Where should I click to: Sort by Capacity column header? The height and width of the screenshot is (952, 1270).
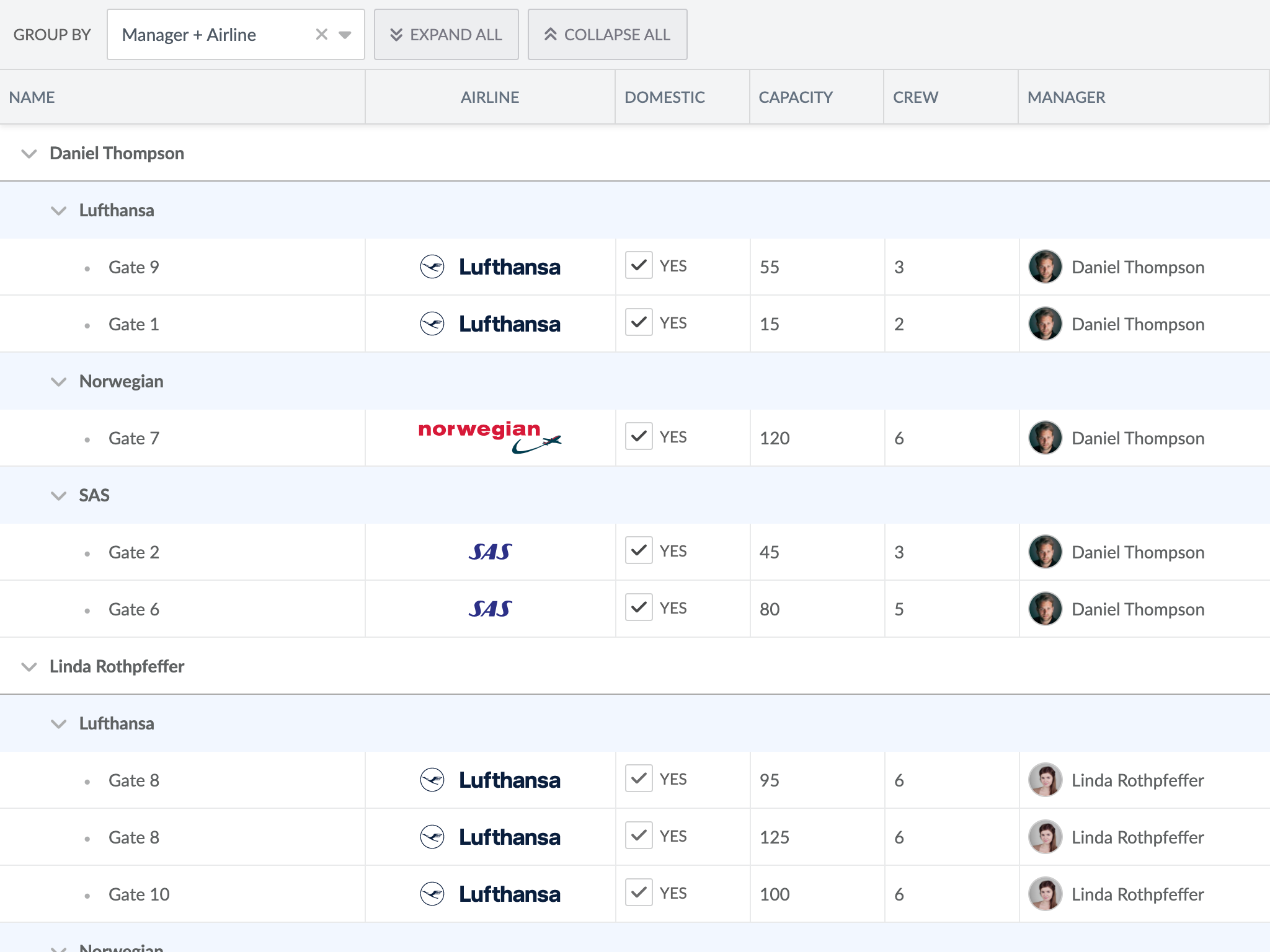(x=796, y=97)
